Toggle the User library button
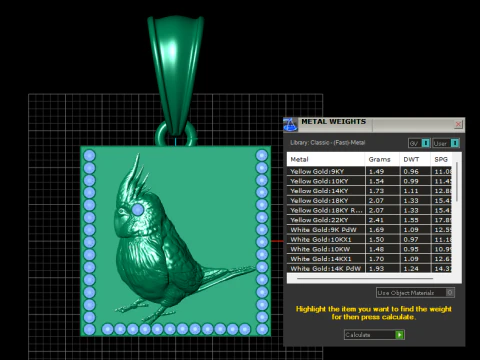 click(x=446, y=143)
